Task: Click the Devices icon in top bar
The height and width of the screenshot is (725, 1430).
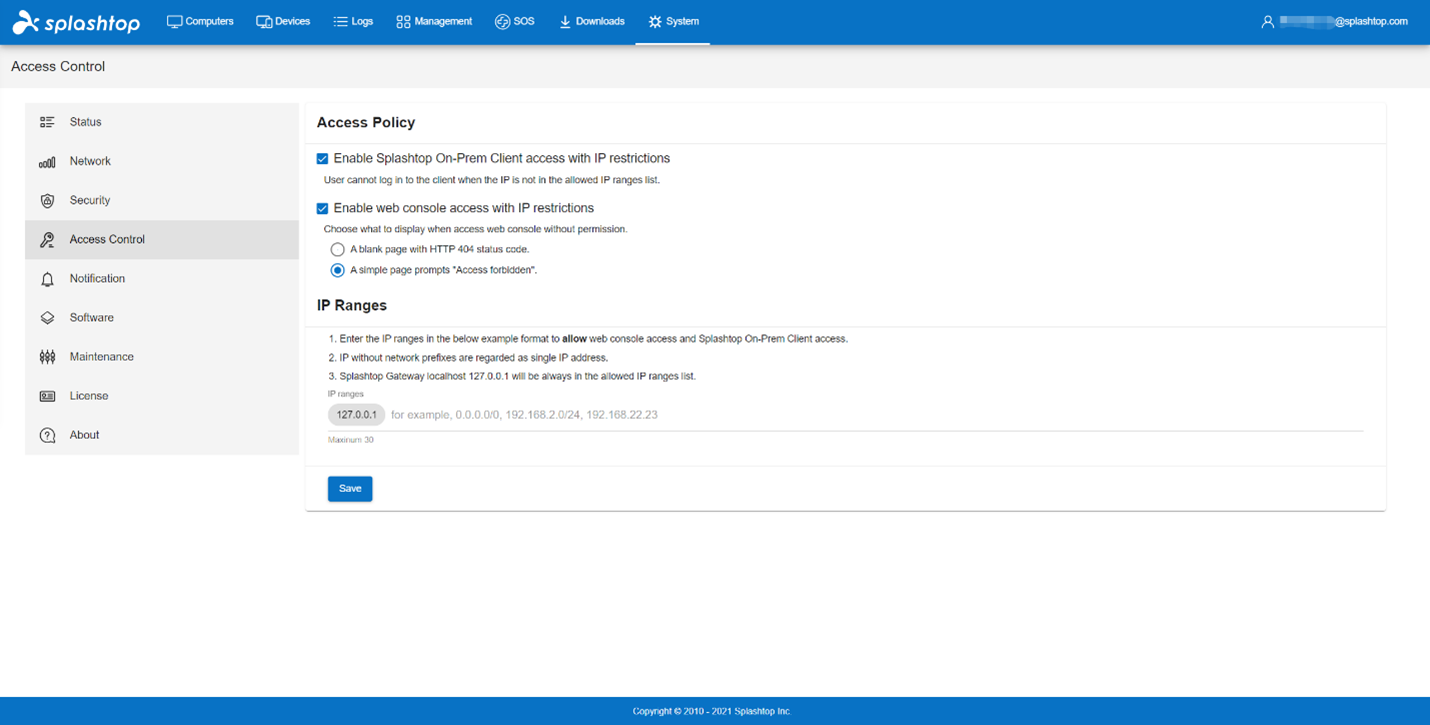Action: 264,21
